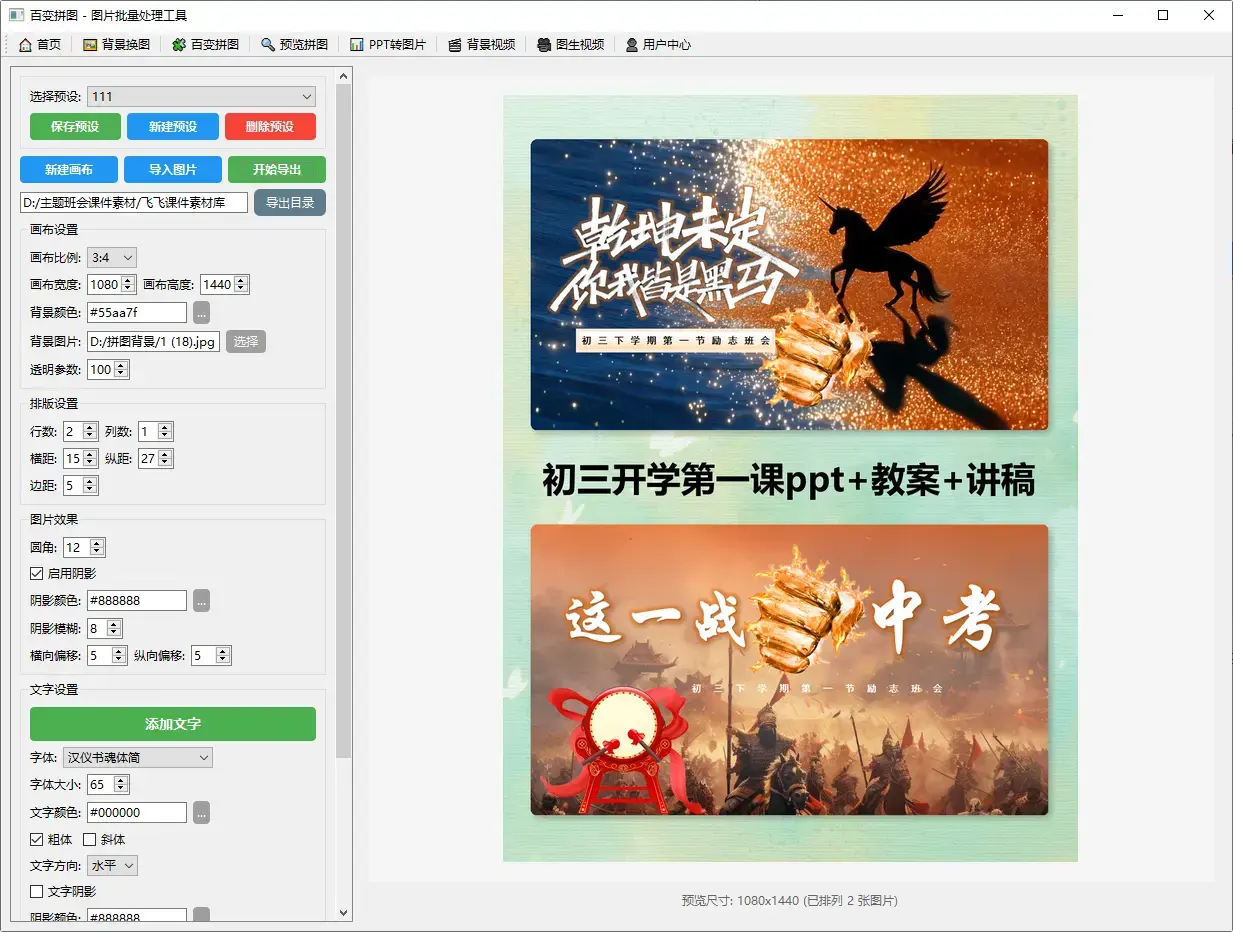Enable the 斜体 italic checkbox

[x=89, y=840]
